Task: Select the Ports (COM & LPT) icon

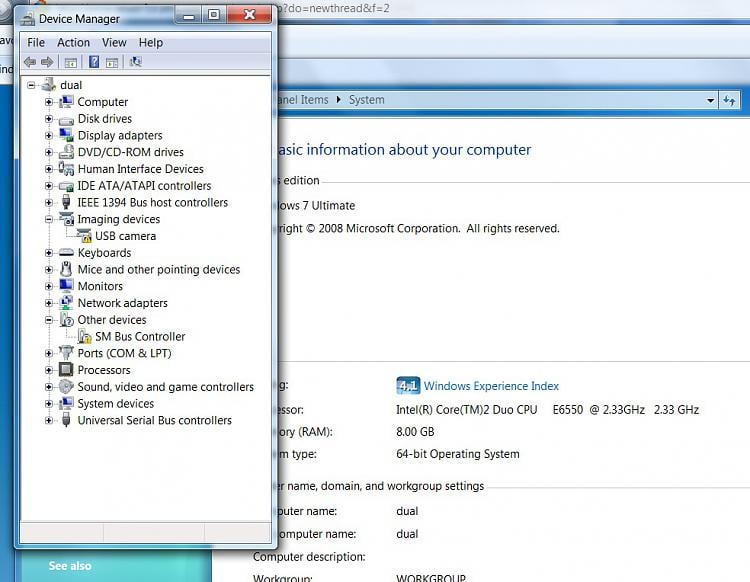Action: click(66, 353)
